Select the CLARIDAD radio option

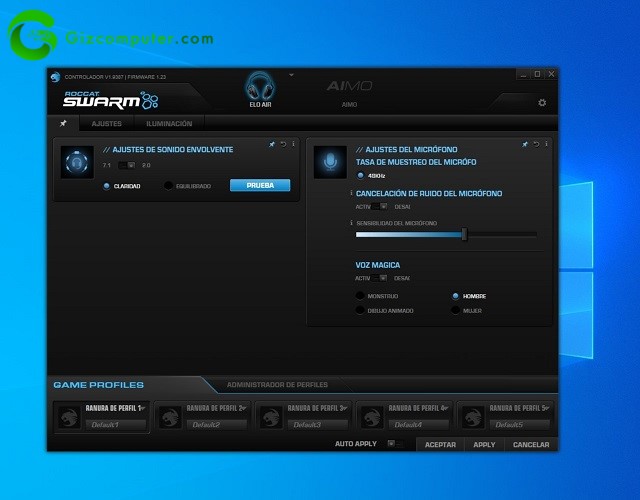(107, 186)
